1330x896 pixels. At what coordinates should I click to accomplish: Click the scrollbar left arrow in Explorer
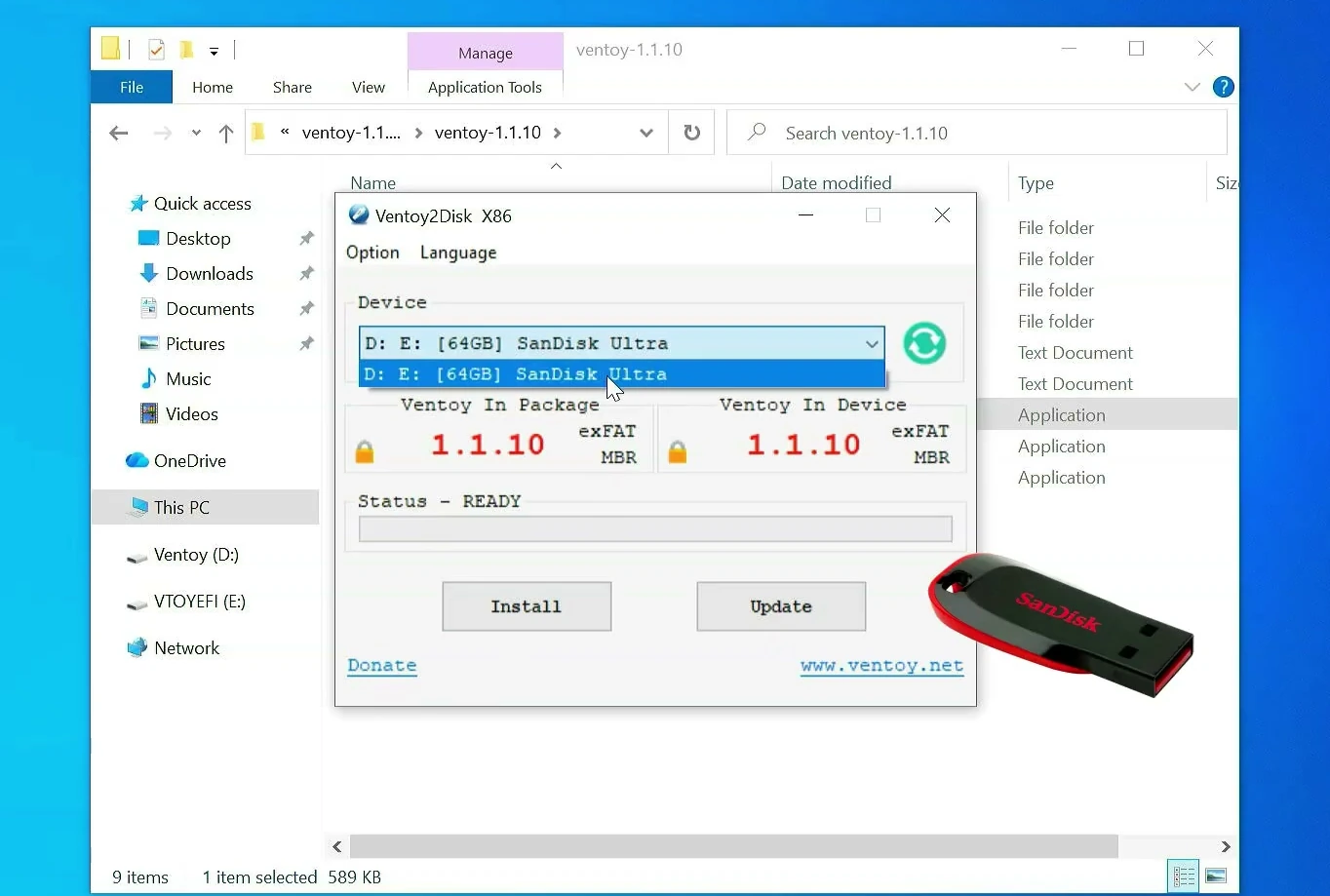[337, 846]
